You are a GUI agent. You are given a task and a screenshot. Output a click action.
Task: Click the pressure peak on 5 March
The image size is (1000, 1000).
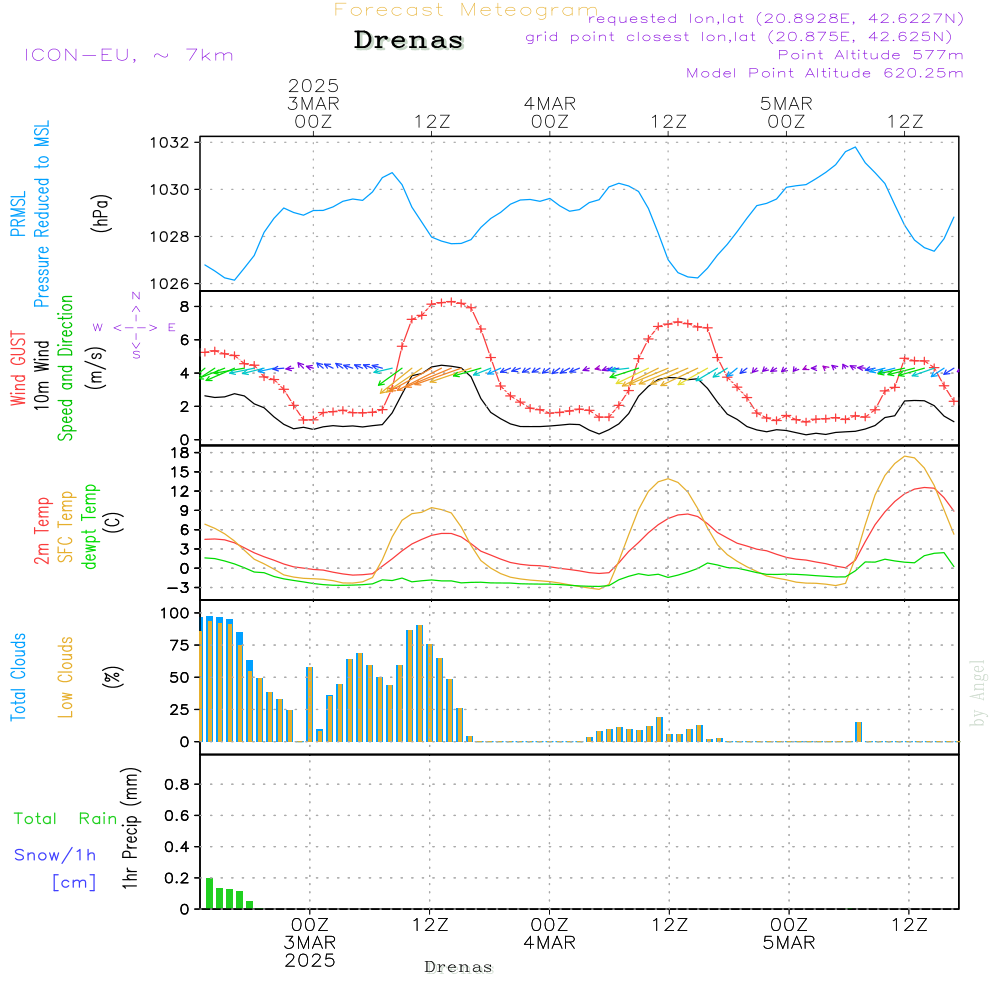point(855,147)
